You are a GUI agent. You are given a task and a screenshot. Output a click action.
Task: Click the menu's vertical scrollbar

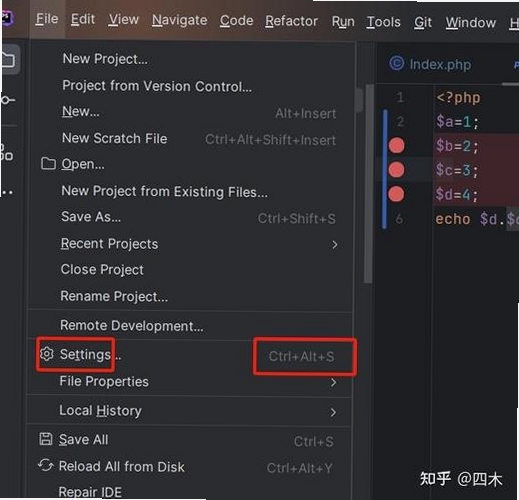pyautogui.click(x=368, y=183)
